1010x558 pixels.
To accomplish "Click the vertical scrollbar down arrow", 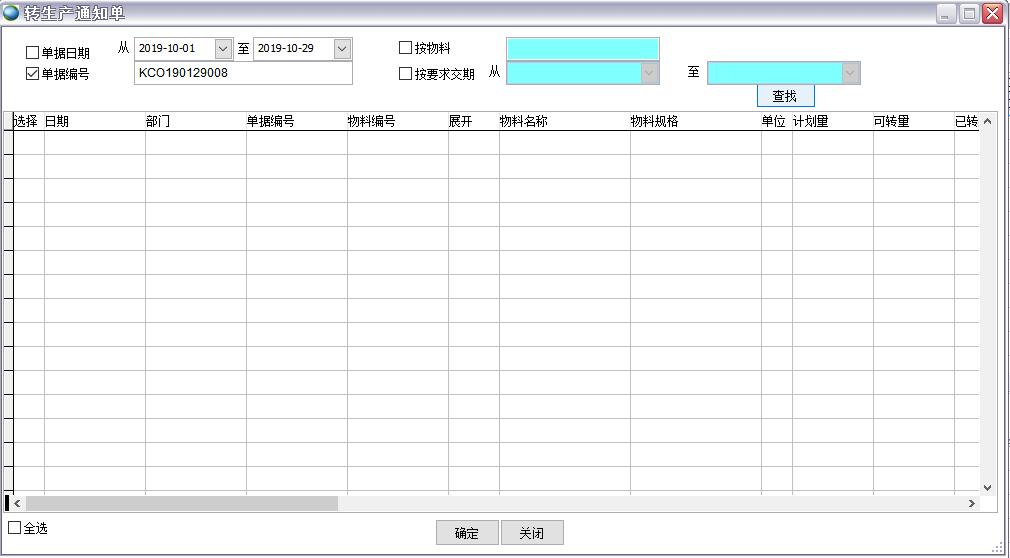I will point(987,488).
